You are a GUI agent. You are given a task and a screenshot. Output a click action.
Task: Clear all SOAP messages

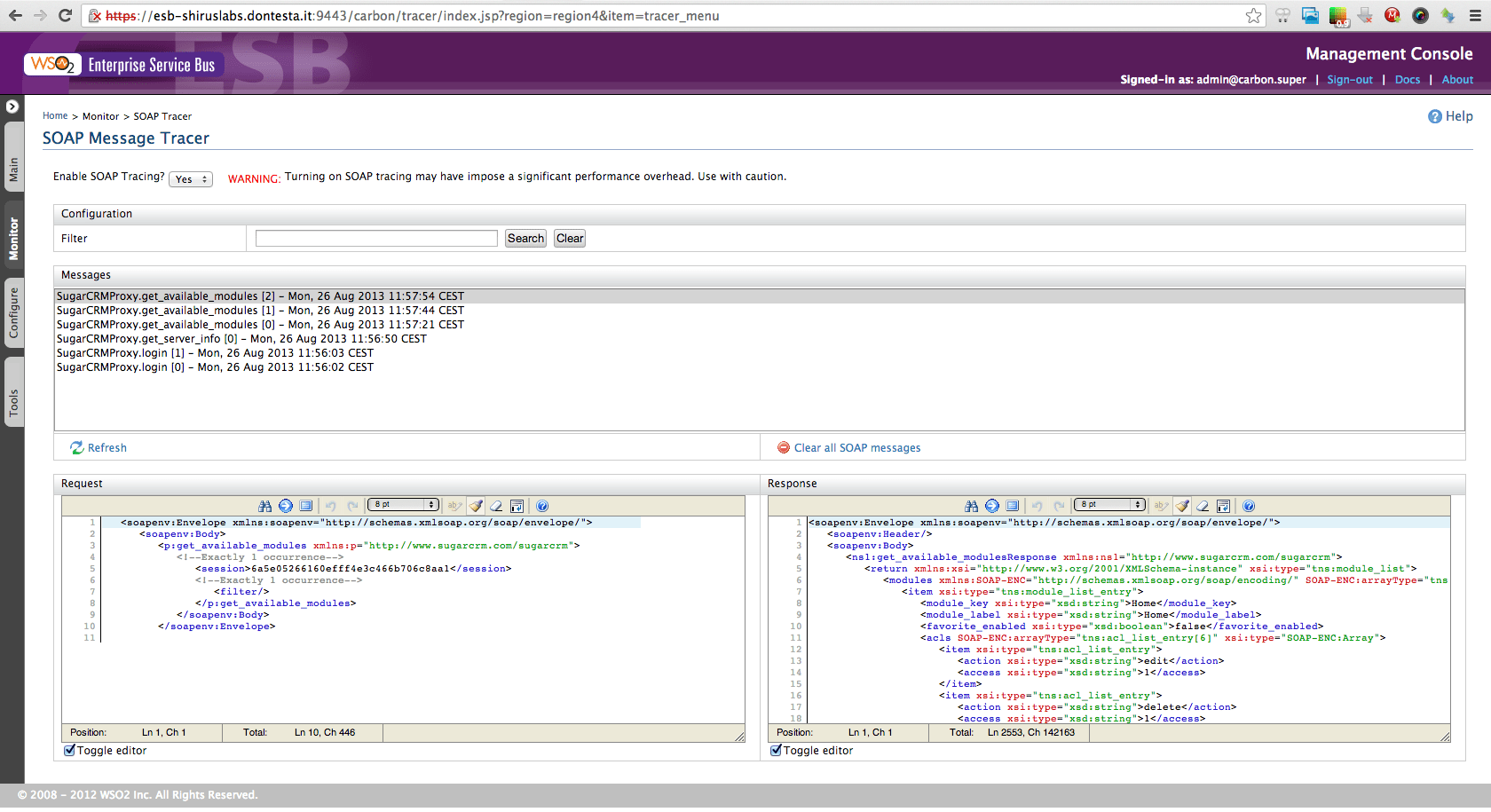click(849, 448)
